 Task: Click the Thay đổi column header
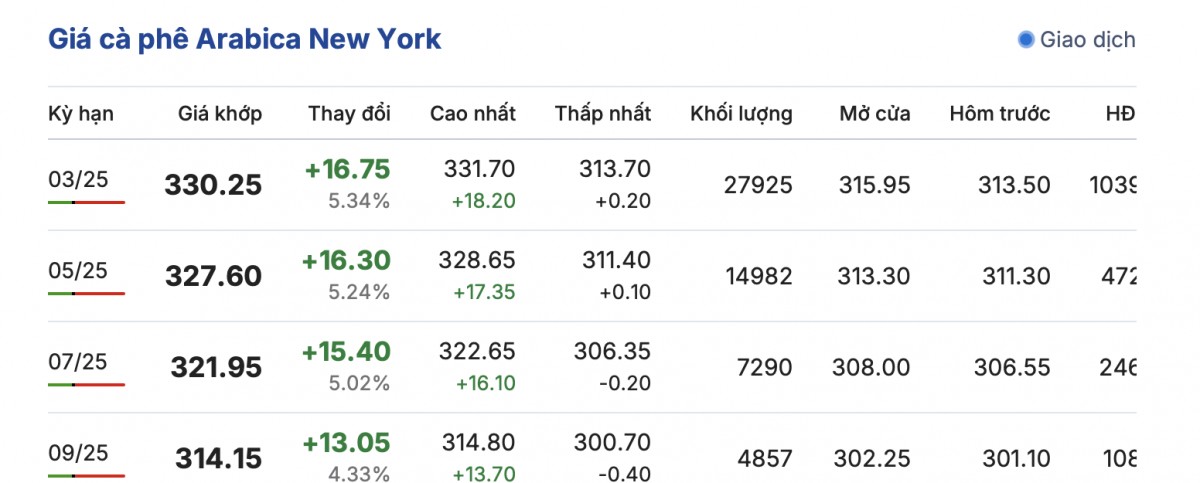click(349, 113)
